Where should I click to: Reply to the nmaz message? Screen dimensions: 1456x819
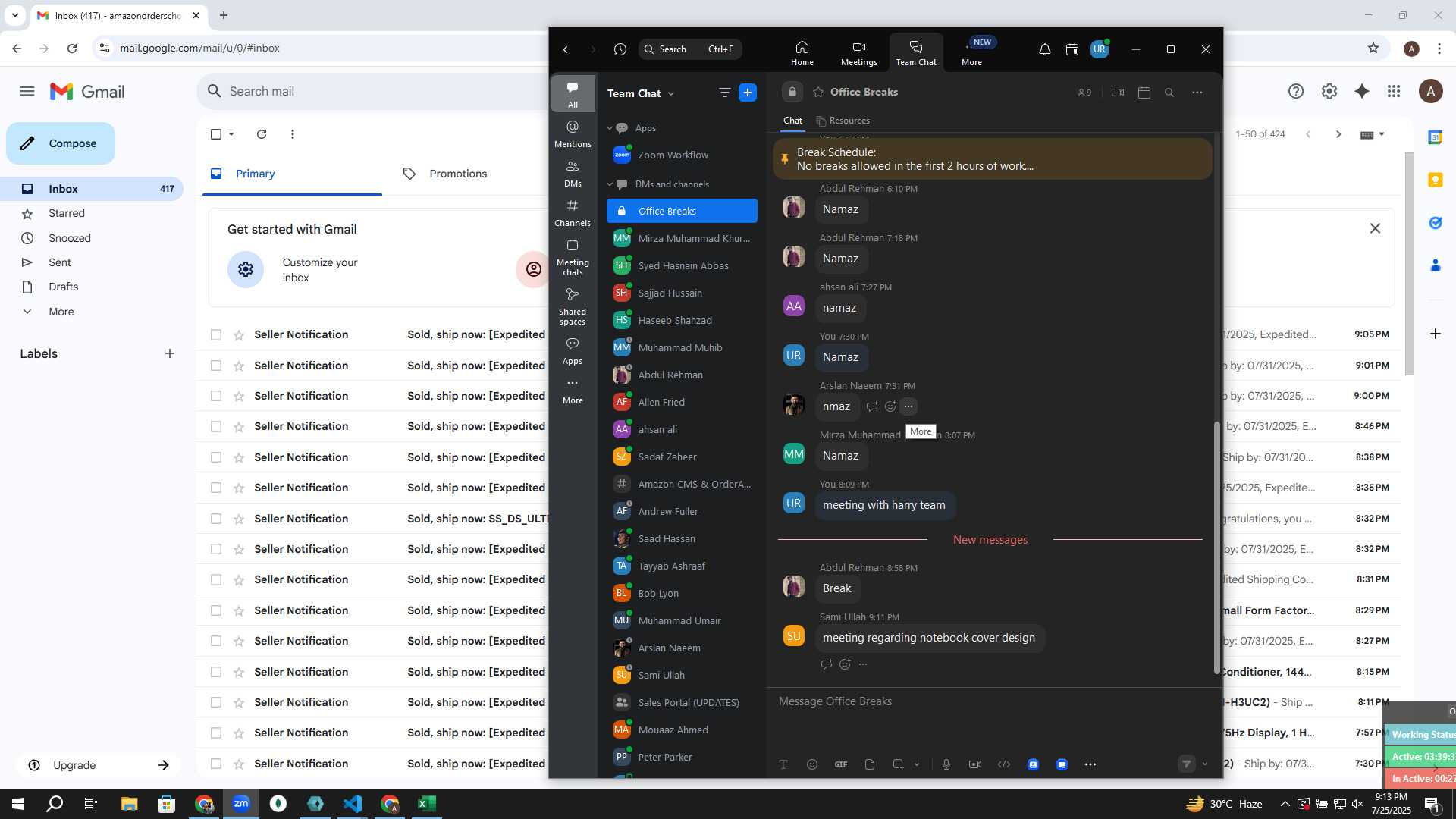pyautogui.click(x=872, y=406)
